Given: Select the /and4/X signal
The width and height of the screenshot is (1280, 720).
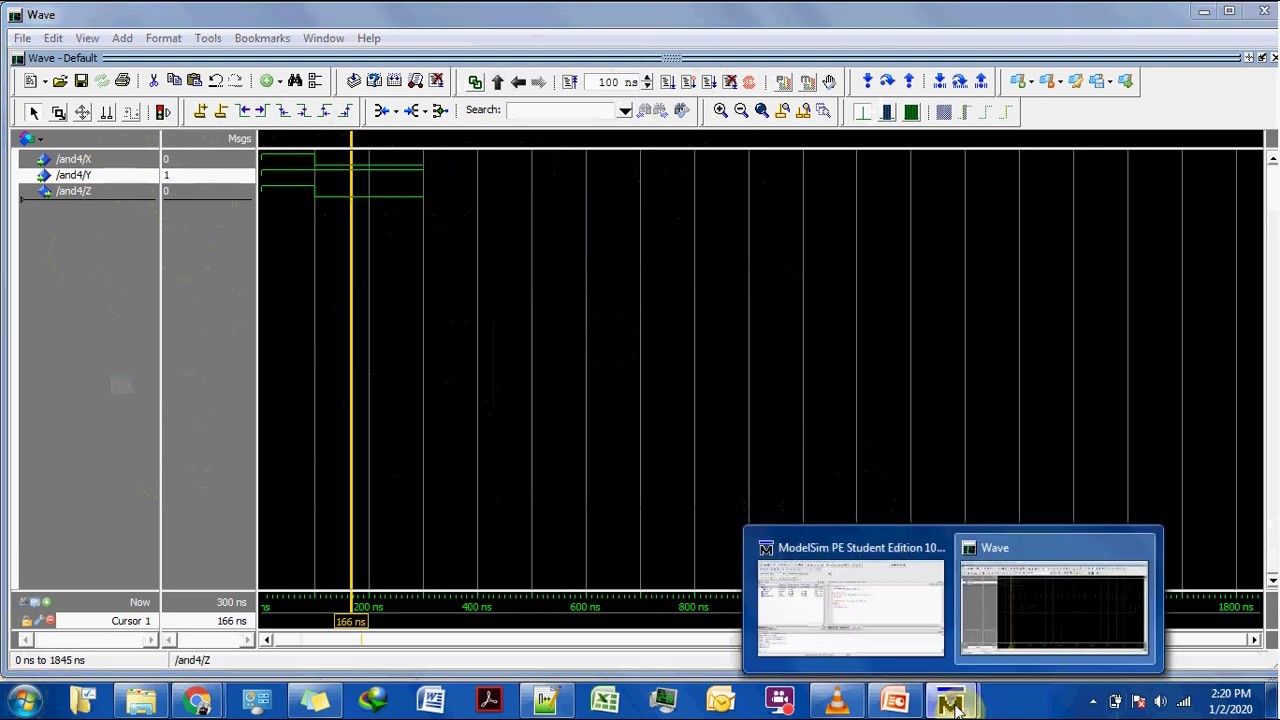Looking at the screenshot, I should (x=73, y=159).
